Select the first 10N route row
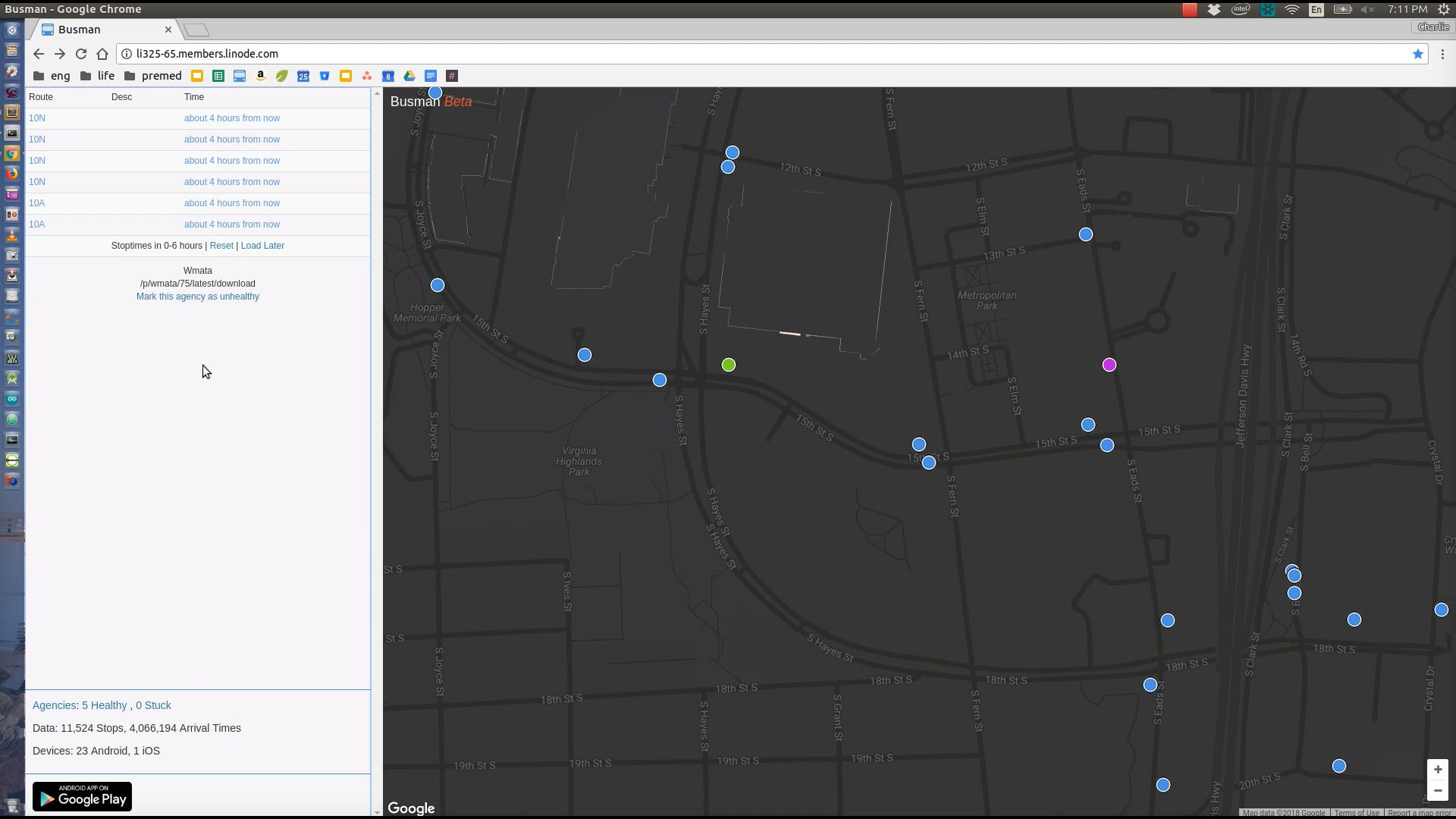 tap(37, 118)
